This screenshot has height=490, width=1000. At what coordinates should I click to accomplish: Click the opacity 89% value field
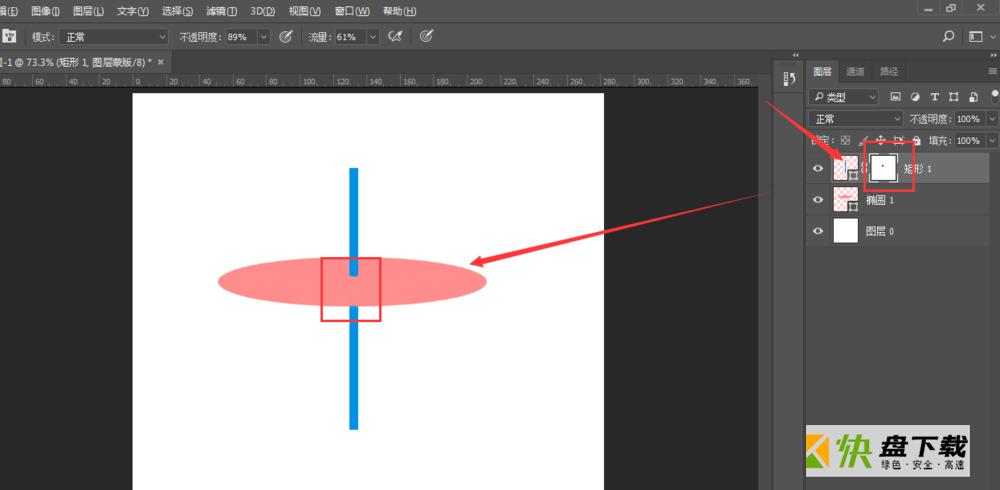241,37
